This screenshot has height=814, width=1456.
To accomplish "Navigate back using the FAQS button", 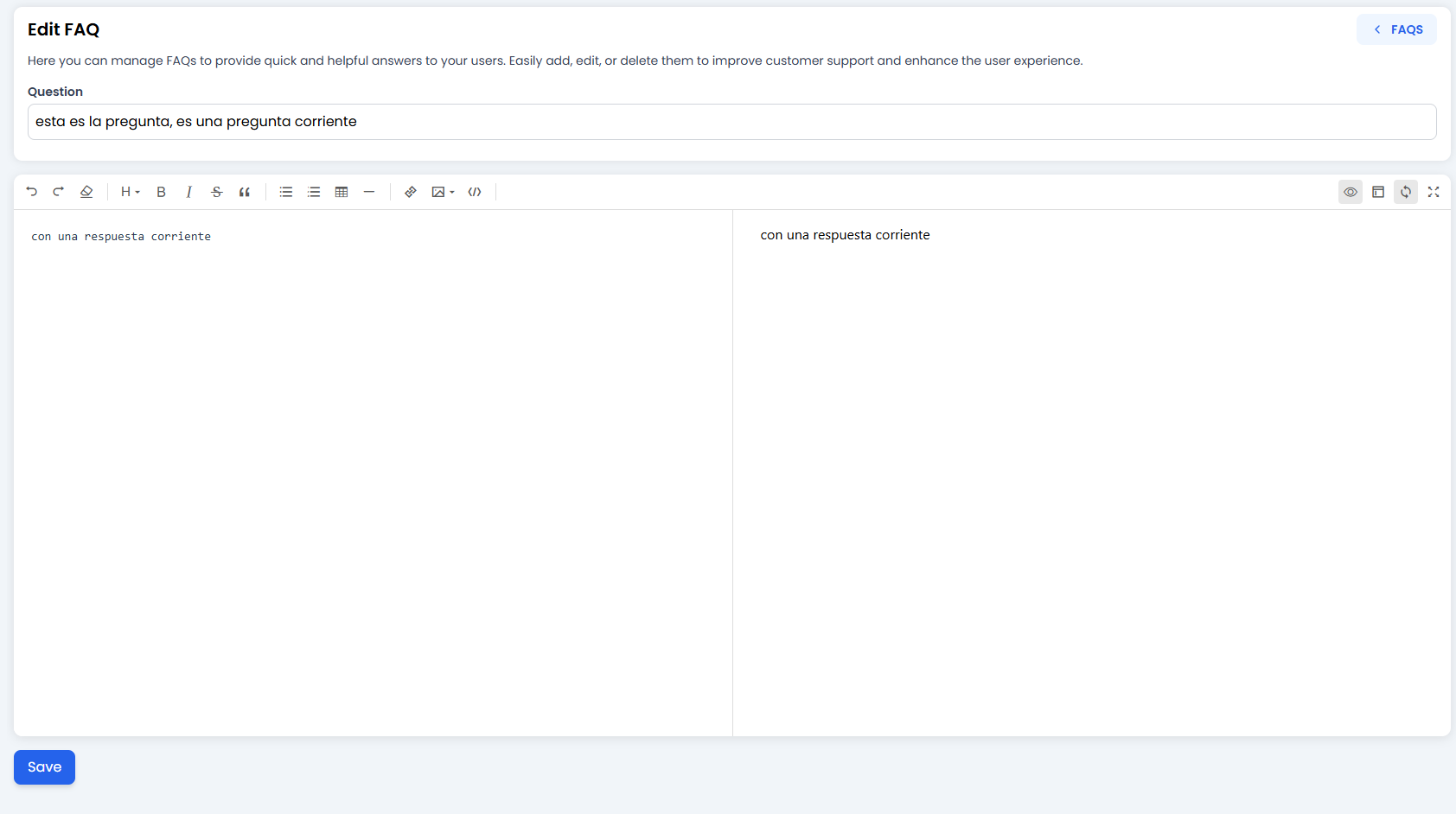I will [x=1395, y=29].
